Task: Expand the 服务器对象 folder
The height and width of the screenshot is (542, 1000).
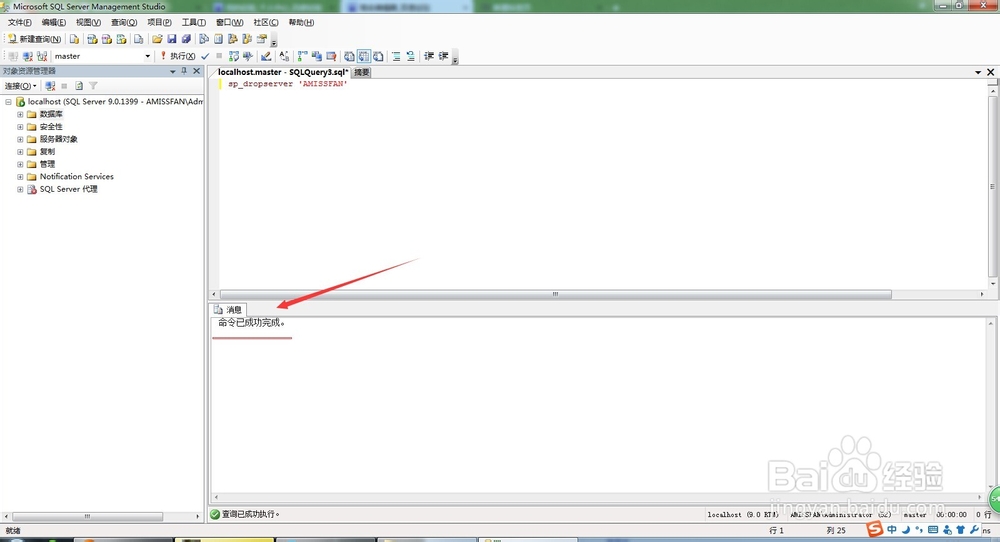Action: coord(20,139)
